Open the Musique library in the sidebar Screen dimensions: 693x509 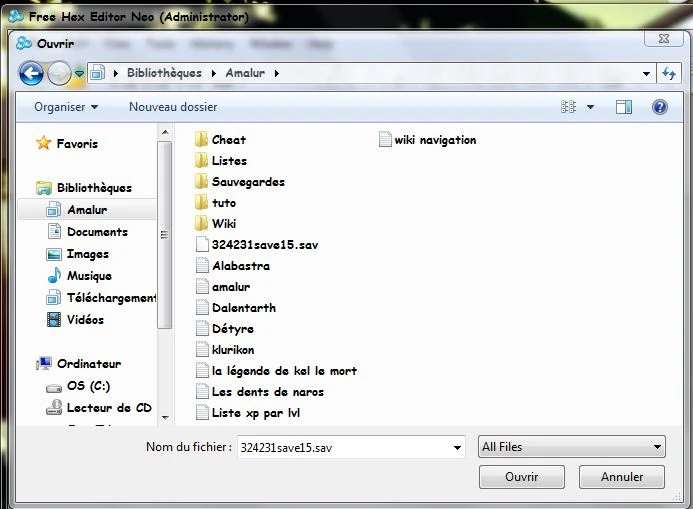click(x=80, y=276)
